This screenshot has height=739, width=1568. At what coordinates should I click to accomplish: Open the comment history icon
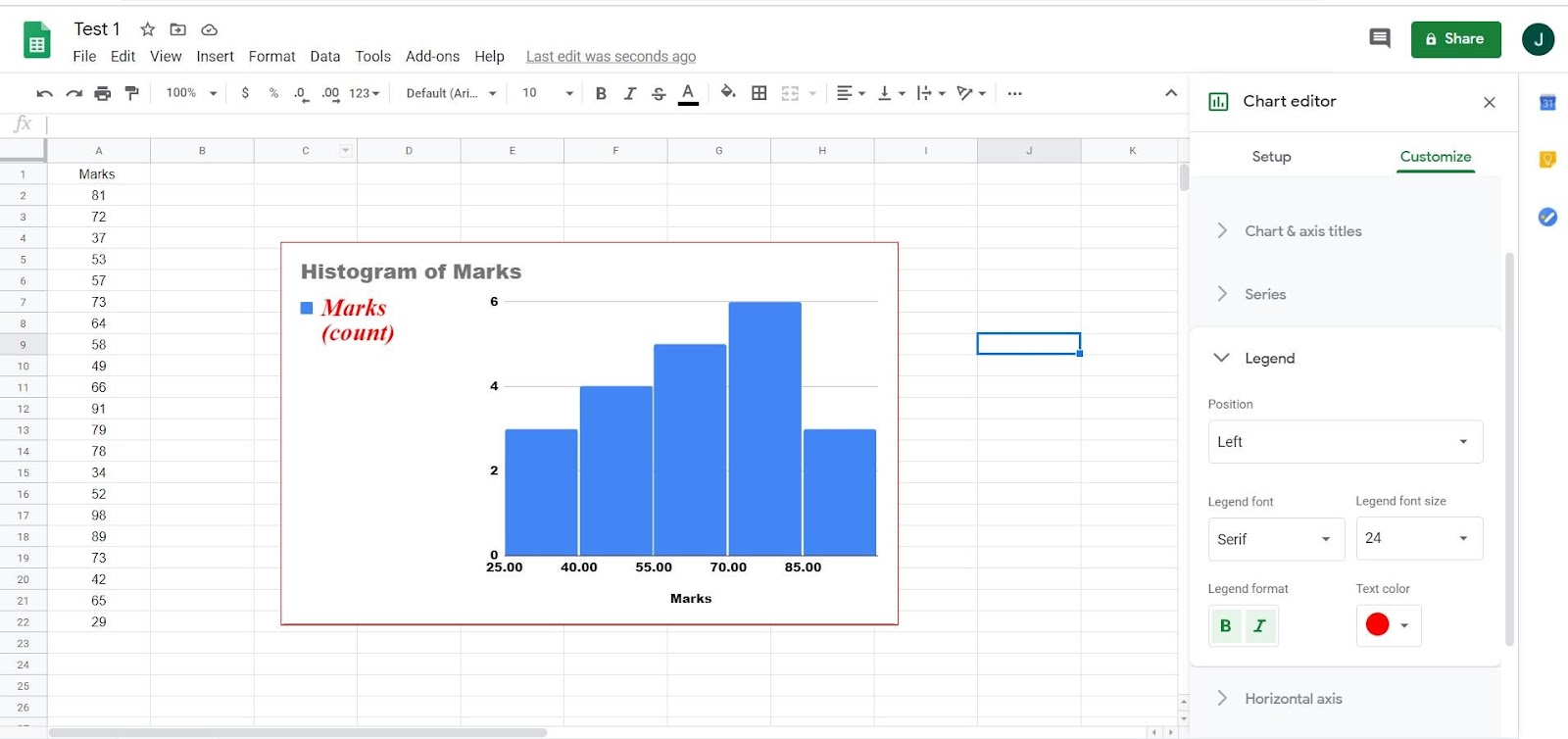[x=1380, y=38]
